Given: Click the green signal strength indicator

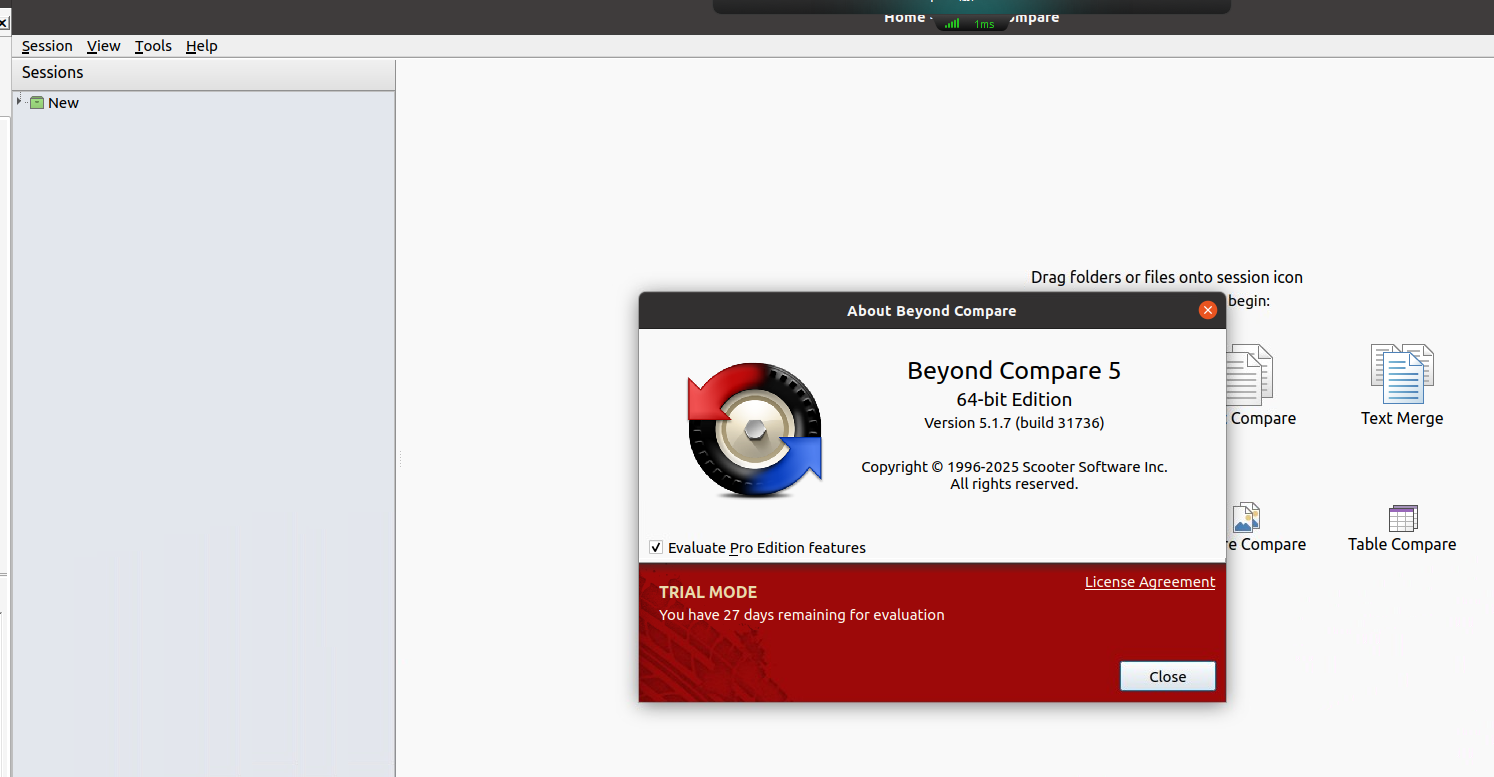Looking at the screenshot, I should [x=953, y=23].
